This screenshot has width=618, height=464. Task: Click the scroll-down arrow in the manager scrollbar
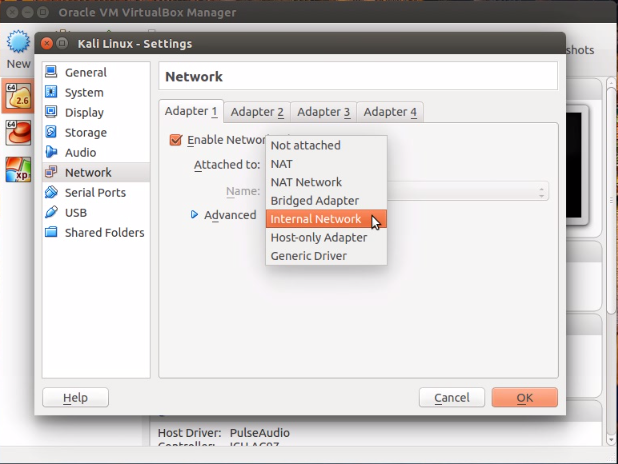[x=611, y=440]
